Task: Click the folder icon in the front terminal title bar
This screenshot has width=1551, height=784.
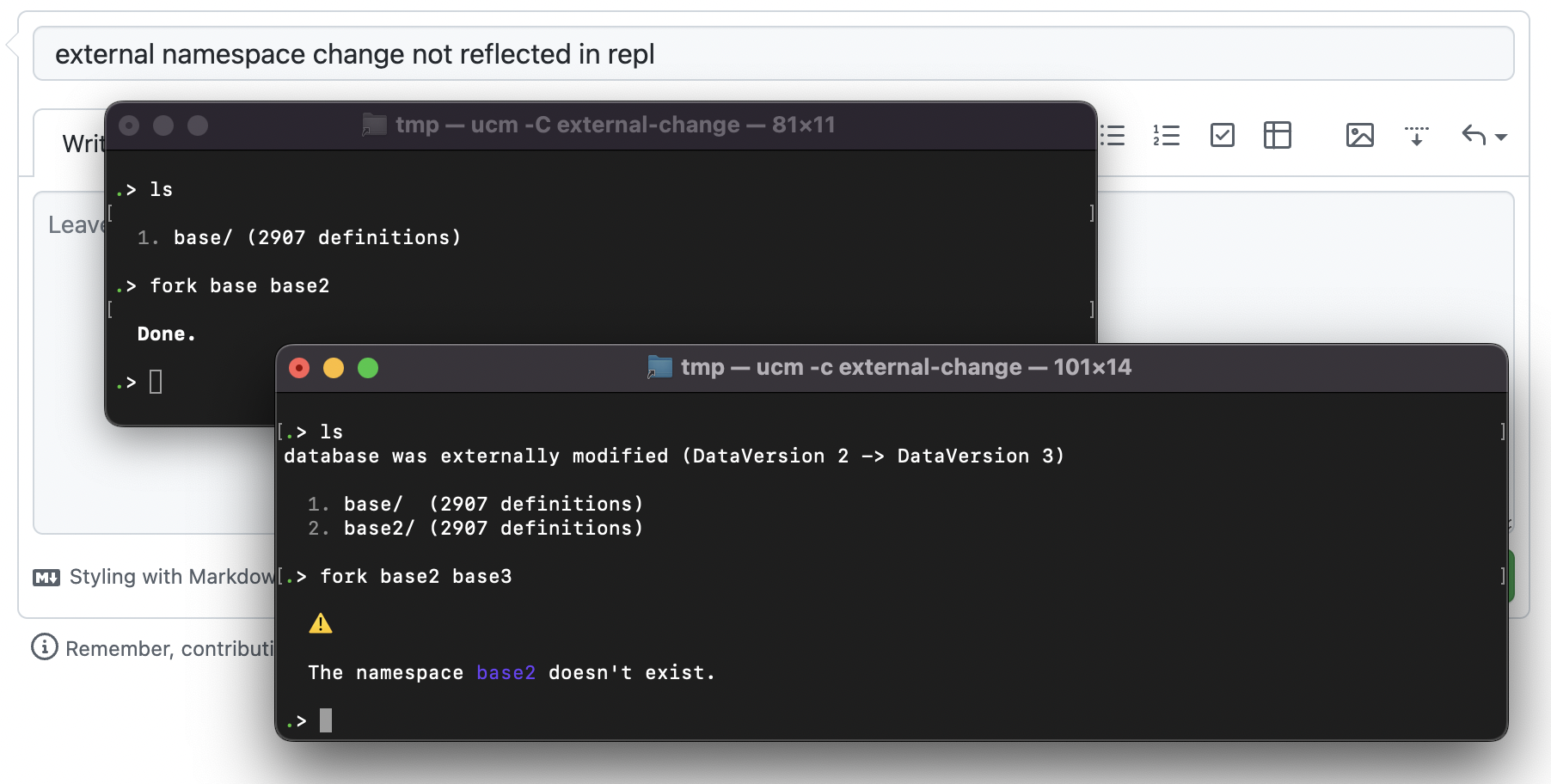Action: [659, 367]
